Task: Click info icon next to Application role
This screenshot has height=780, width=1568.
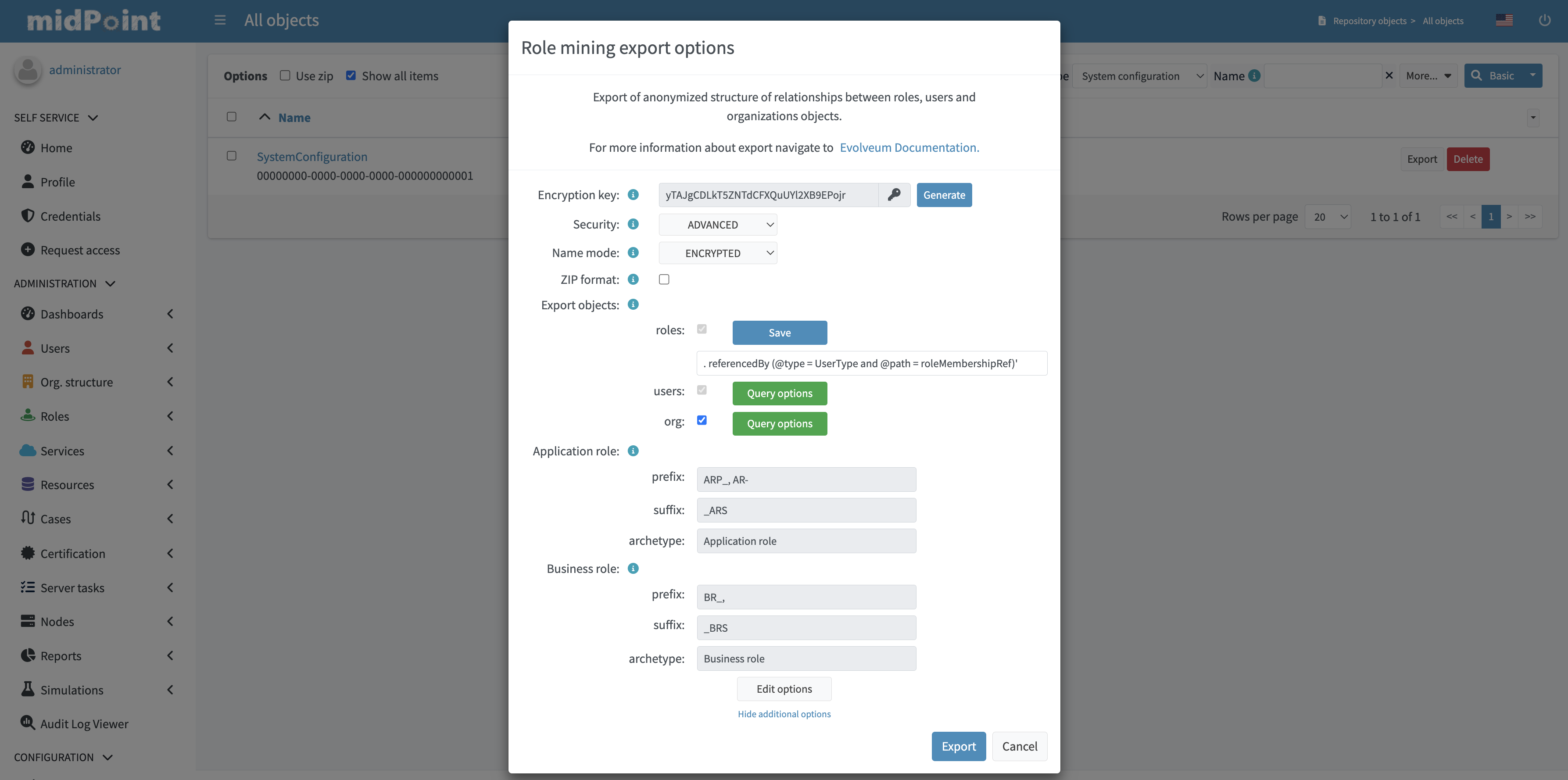Action: (633, 451)
